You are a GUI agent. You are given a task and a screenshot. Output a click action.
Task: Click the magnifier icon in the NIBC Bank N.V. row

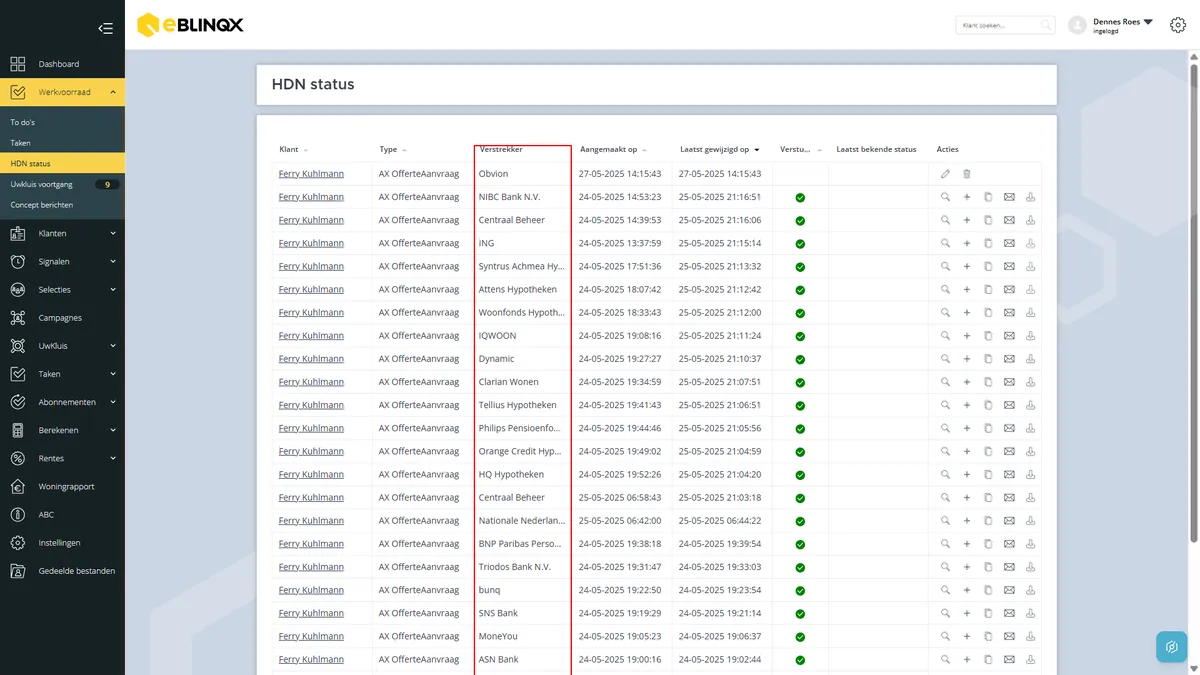pyautogui.click(x=945, y=197)
